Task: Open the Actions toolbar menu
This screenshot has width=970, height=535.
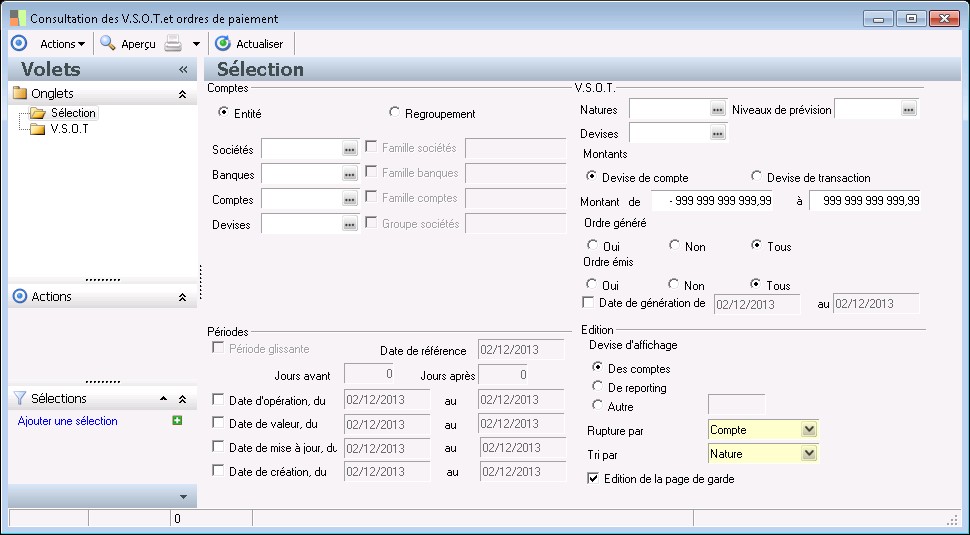Action: point(62,44)
